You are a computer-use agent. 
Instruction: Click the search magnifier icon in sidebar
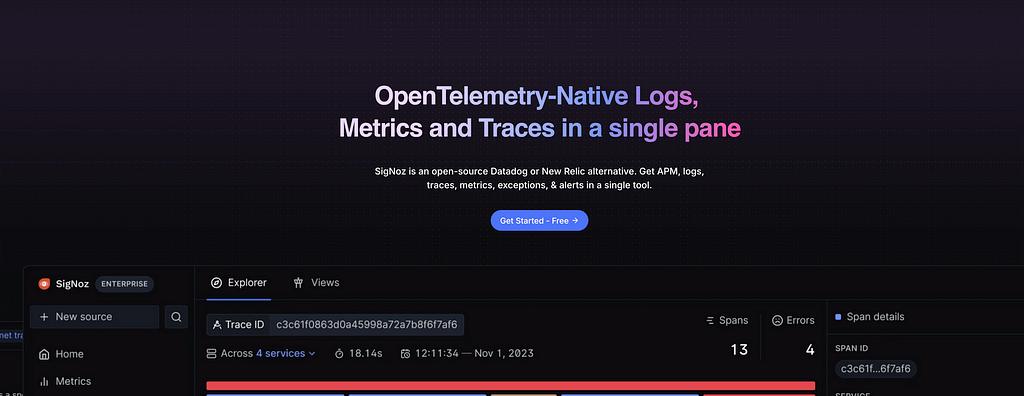(176, 316)
